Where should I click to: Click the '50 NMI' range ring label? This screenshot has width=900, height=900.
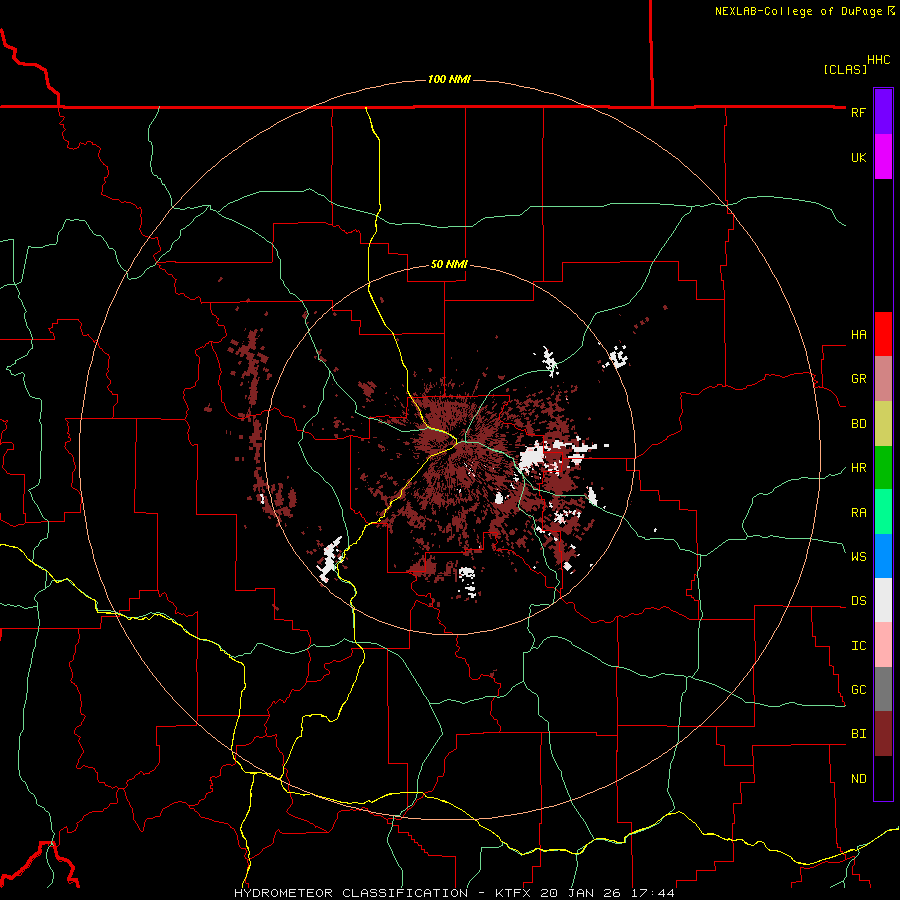449,264
